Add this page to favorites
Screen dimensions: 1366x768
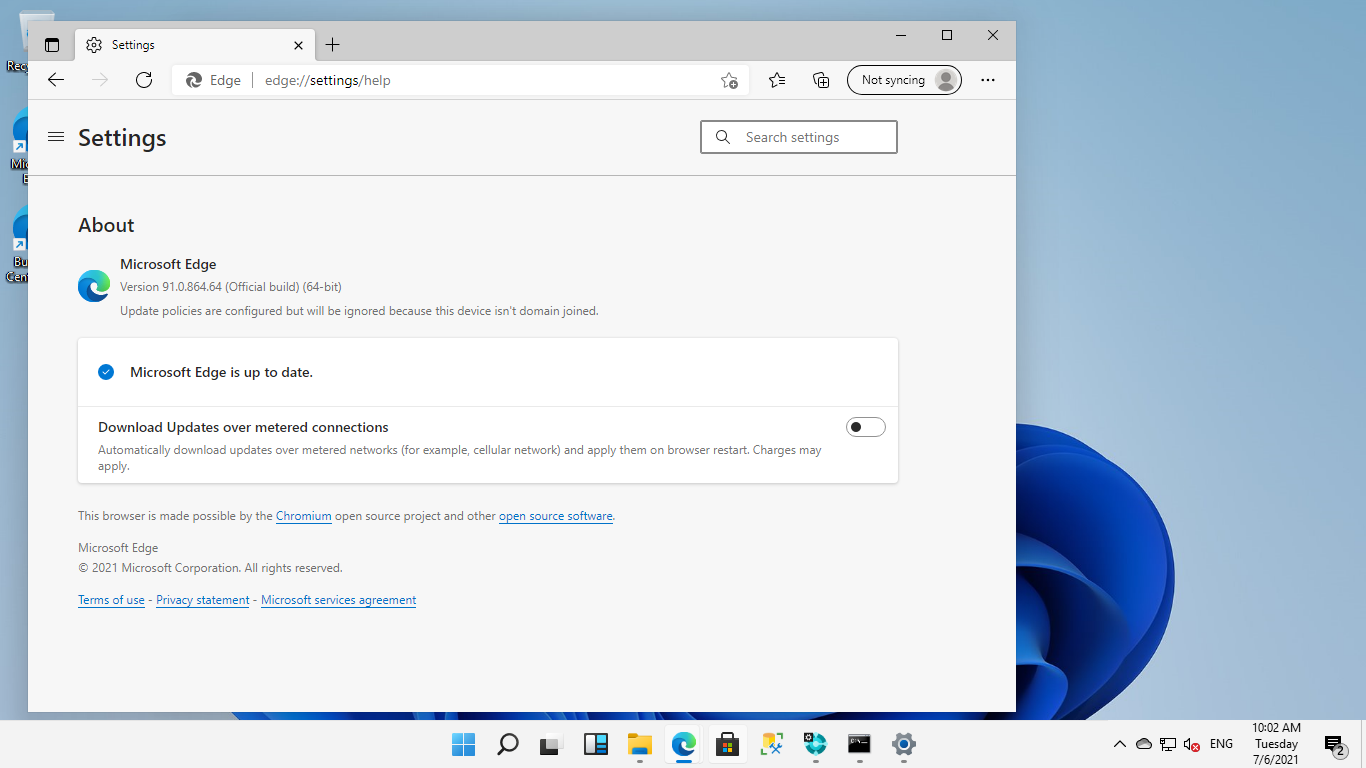coord(729,80)
